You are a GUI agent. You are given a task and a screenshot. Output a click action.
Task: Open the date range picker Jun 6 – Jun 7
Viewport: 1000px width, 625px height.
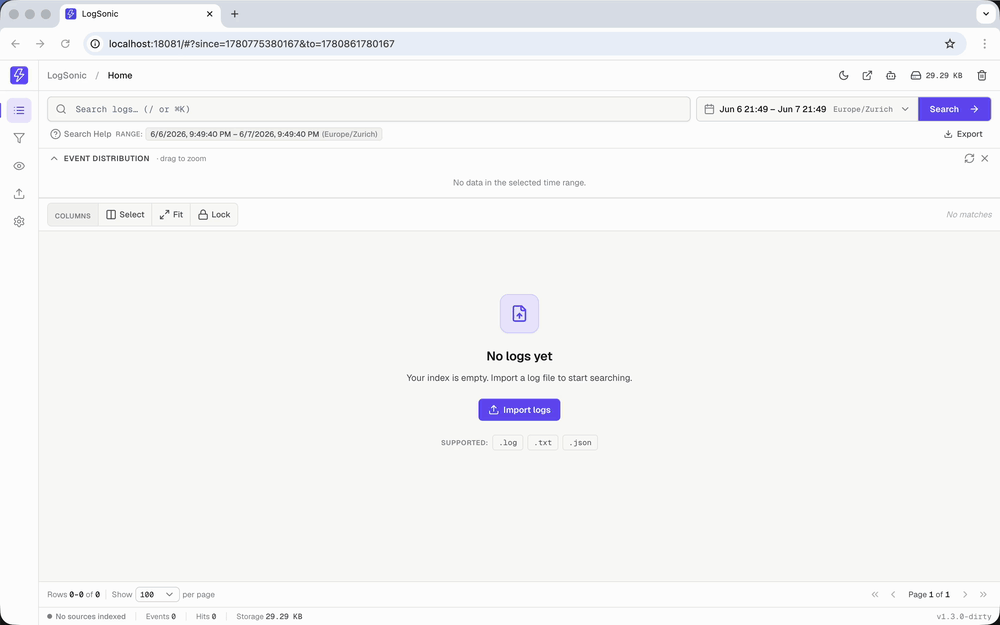(807, 109)
